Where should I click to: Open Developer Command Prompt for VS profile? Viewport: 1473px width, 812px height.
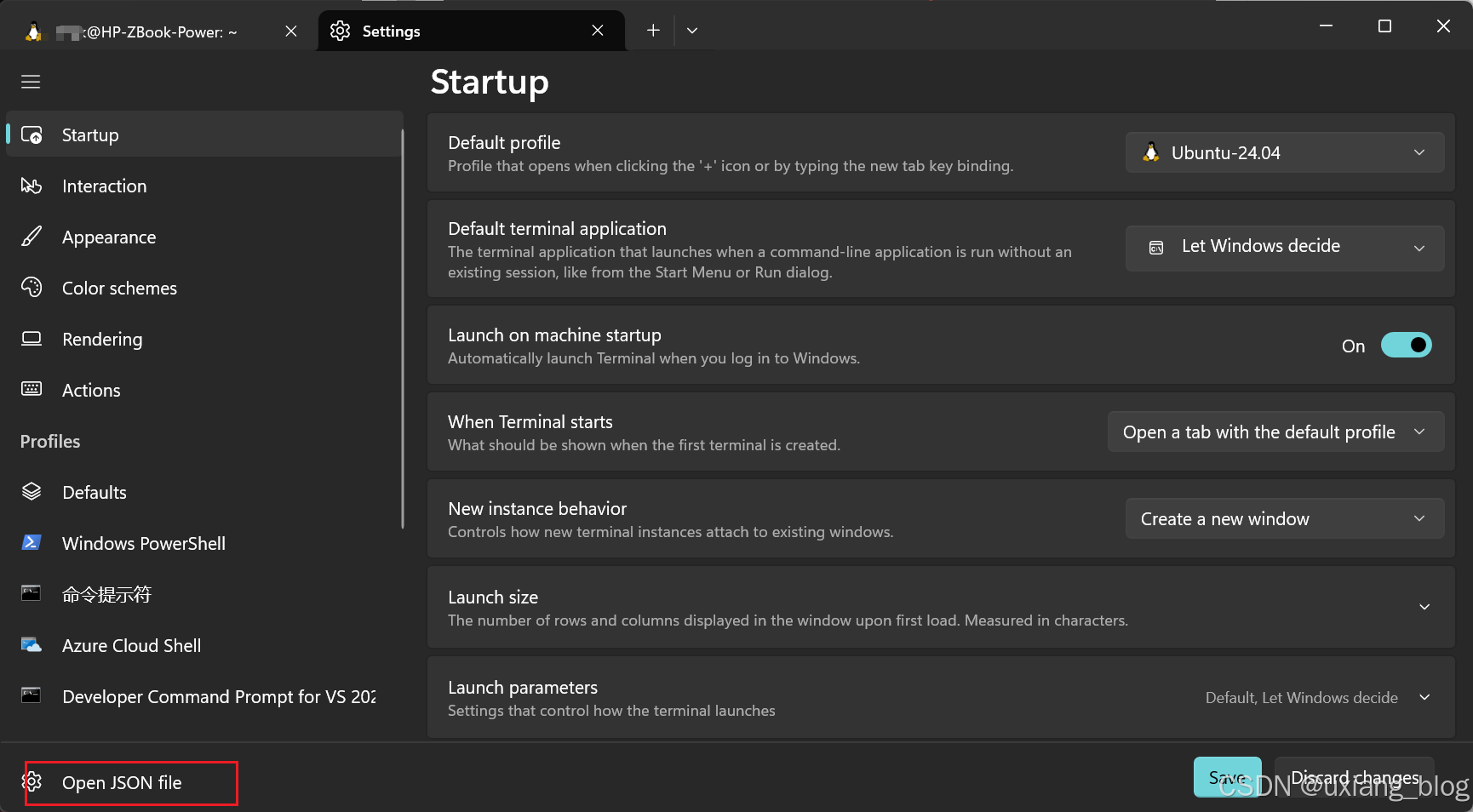pyautogui.click(x=204, y=696)
